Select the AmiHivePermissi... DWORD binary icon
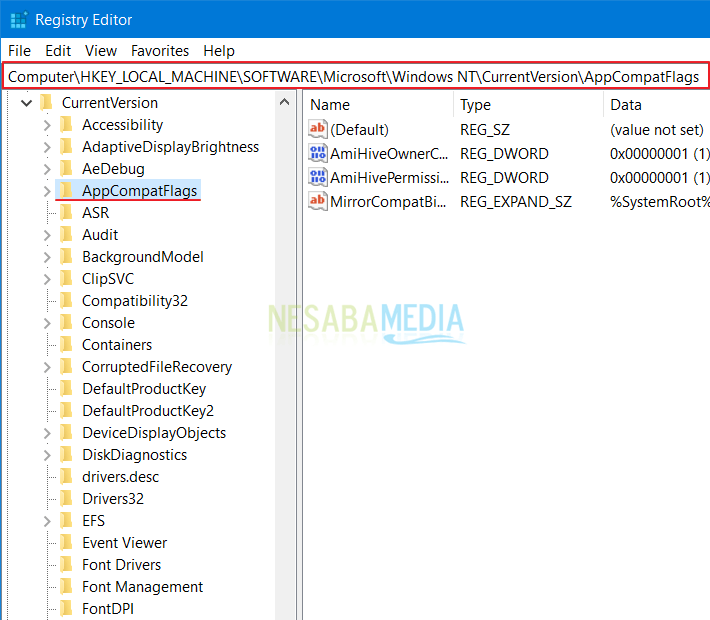 point(318,177)
